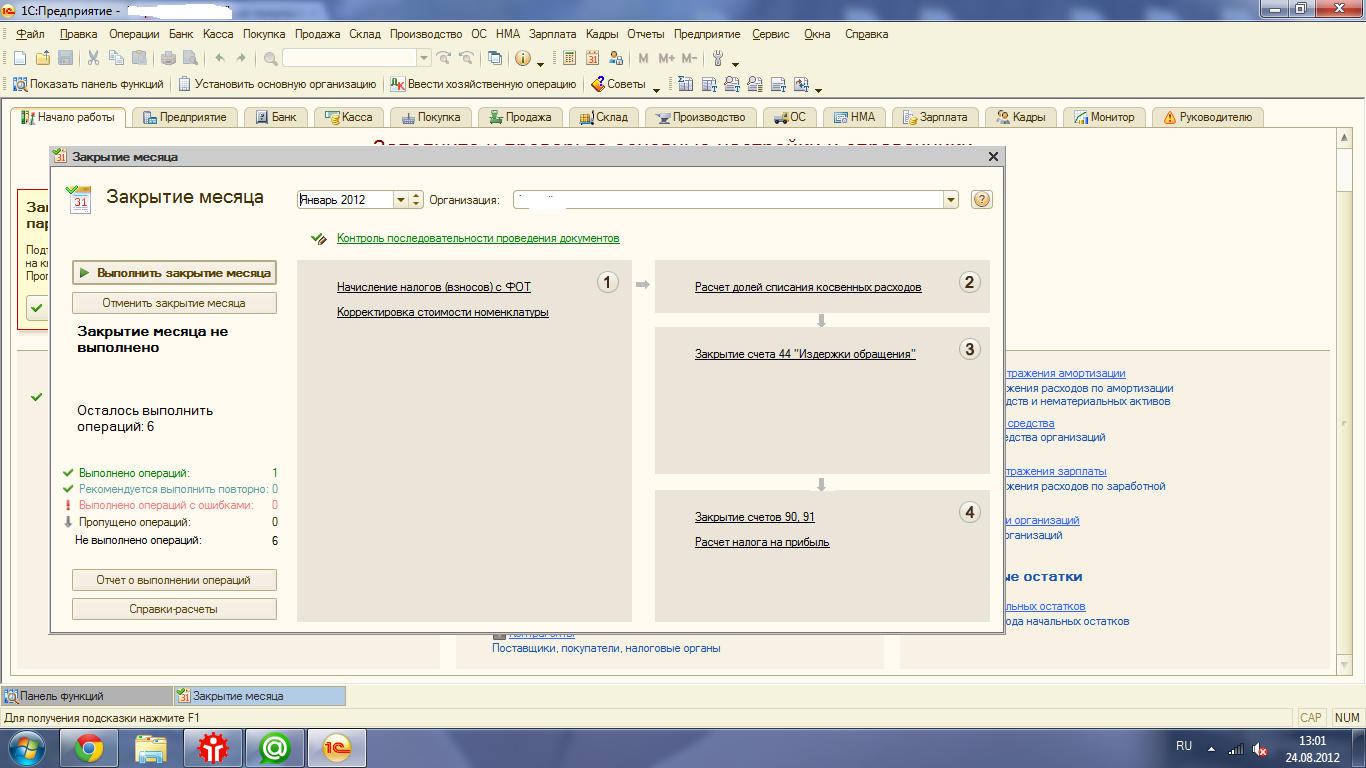1366x768 pixels.
Task: Click the new document icon in the toolbar
Action: click(19, 58)
